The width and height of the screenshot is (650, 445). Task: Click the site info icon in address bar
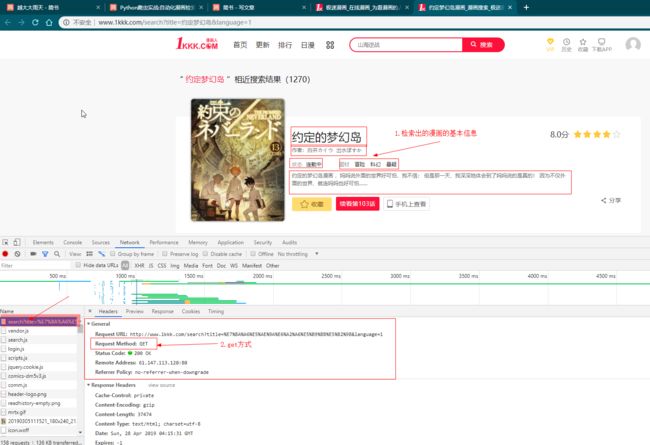(66, 22)
